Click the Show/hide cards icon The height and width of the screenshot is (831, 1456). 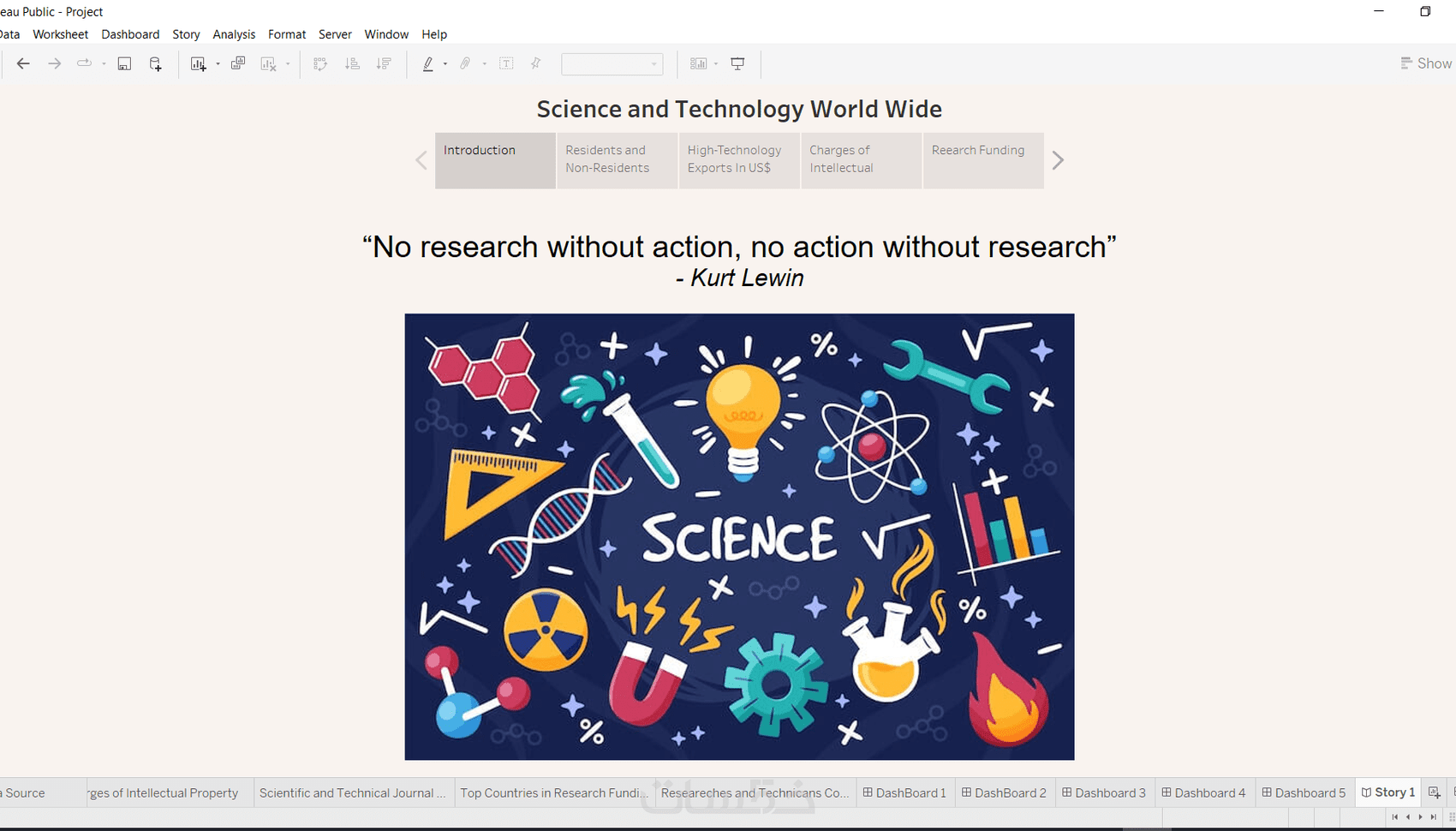(699, 63)
